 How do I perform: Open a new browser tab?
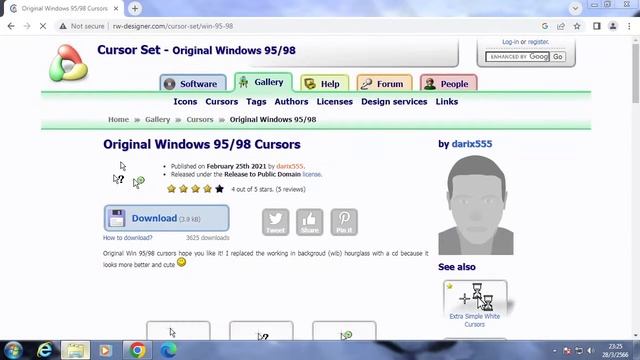pyautogui.click(x=135, y=8)
